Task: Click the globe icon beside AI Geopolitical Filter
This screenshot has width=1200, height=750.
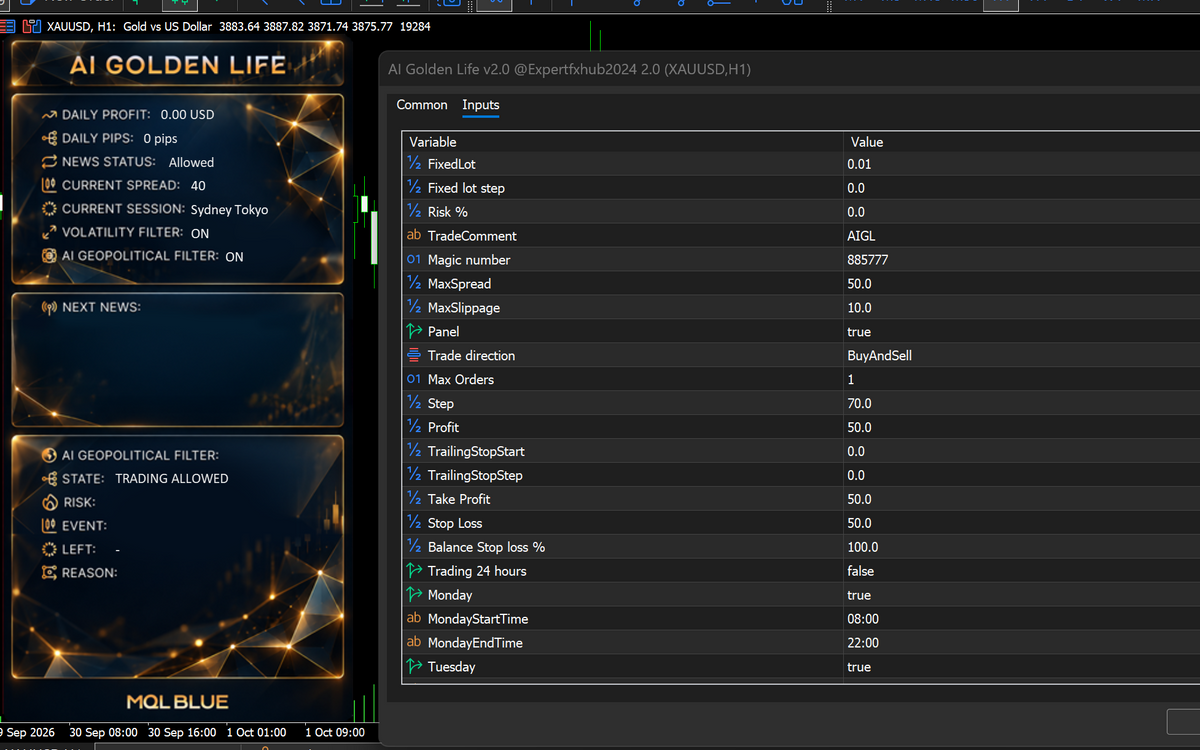Action: coord(49,455)
